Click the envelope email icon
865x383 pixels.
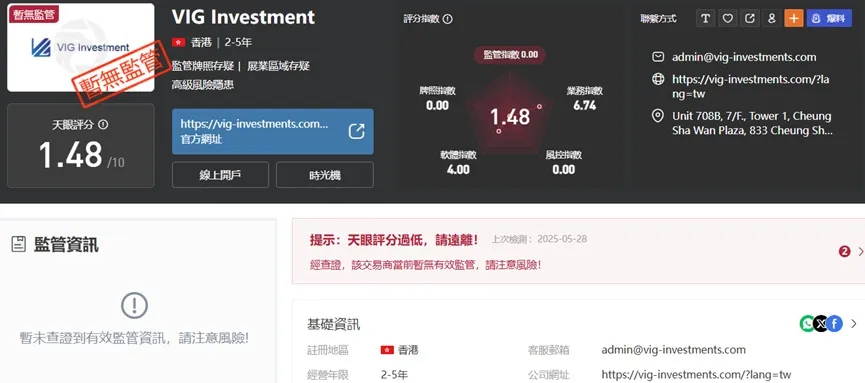pyautogui.click(x=658, y=57)
